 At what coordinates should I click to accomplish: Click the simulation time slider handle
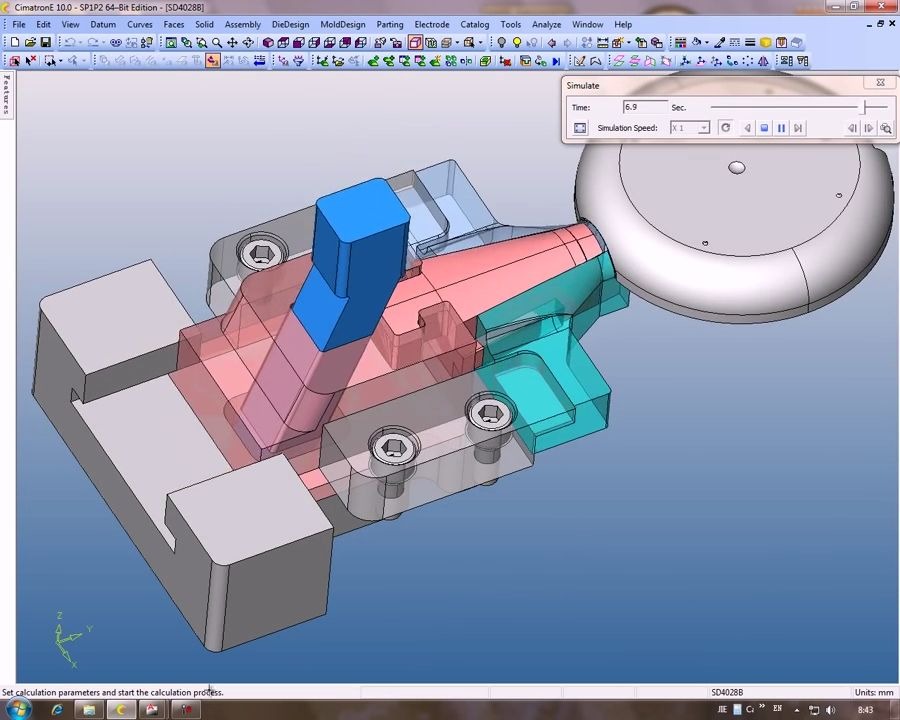[865, 107]
